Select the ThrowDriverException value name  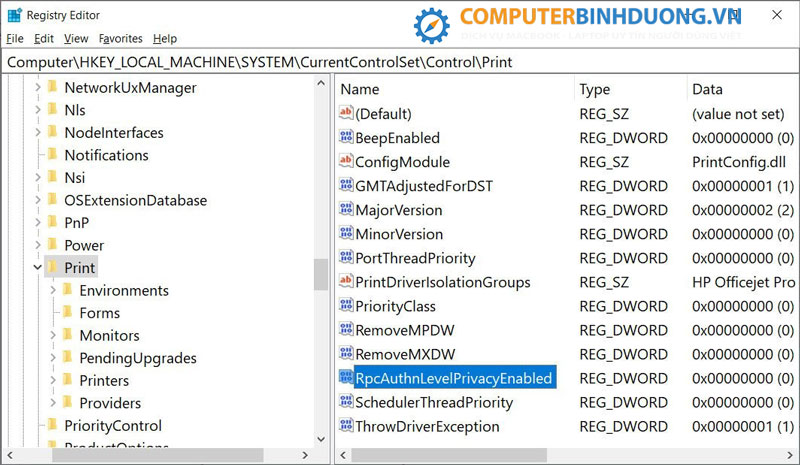tap(428, 427)
